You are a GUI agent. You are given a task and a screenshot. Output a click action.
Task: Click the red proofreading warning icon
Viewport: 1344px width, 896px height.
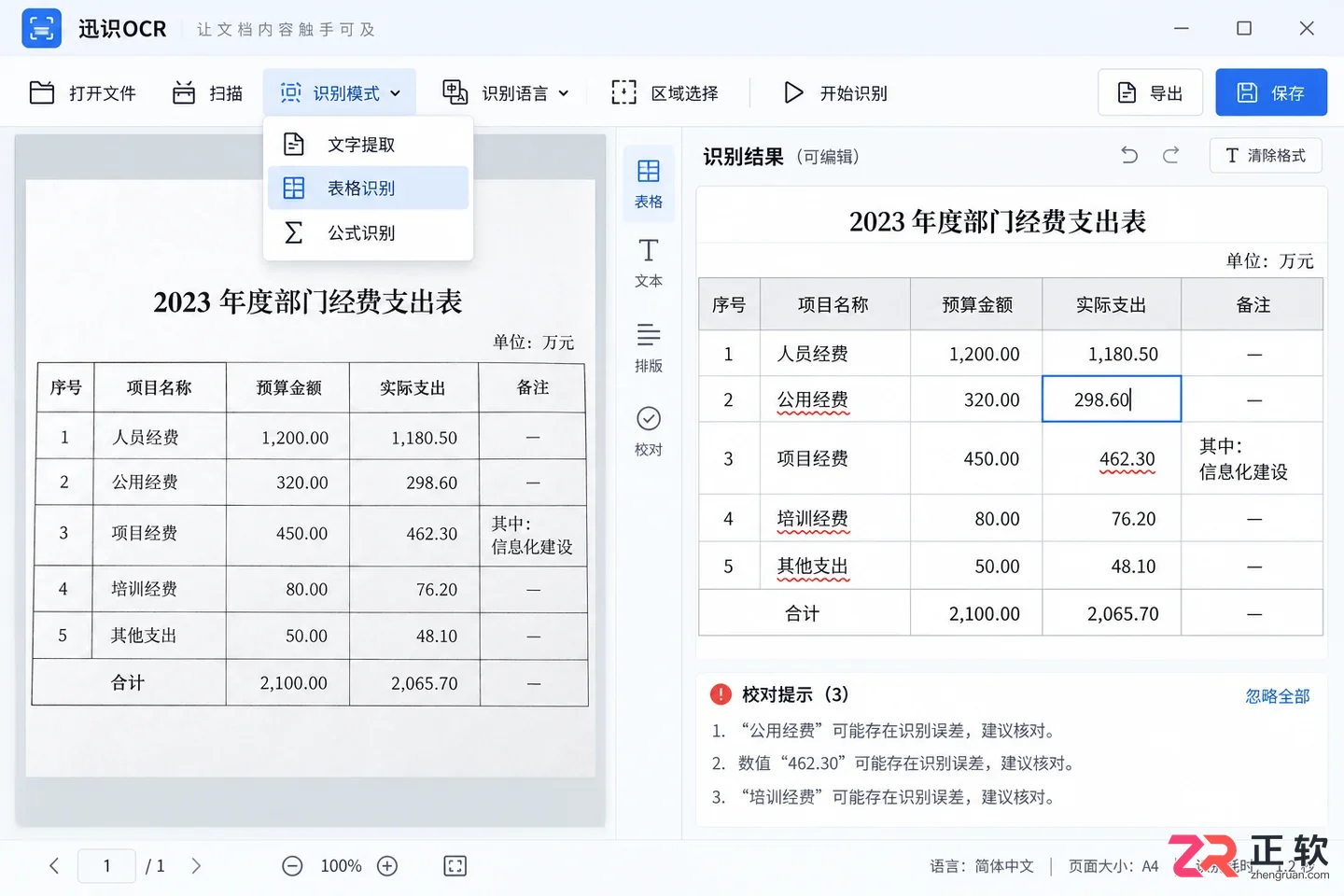(x=721, y=694)
